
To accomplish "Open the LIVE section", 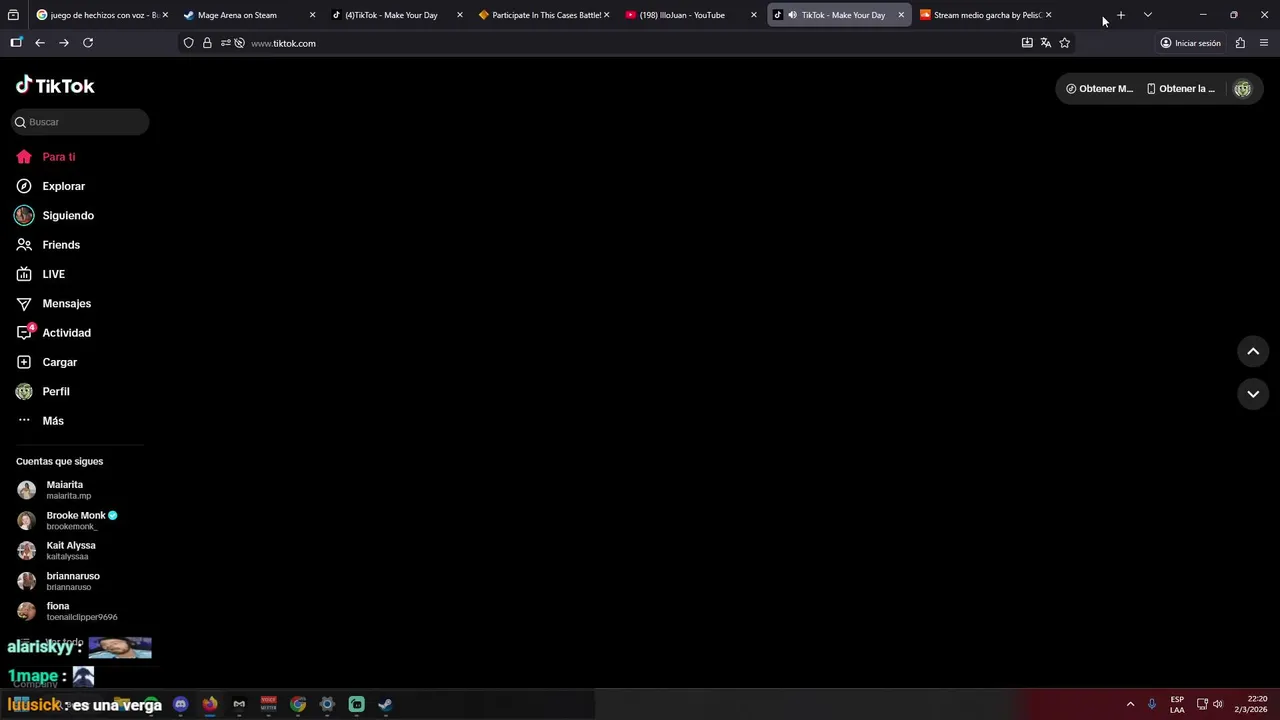I will pyautogui.click(x=41, y=274).
